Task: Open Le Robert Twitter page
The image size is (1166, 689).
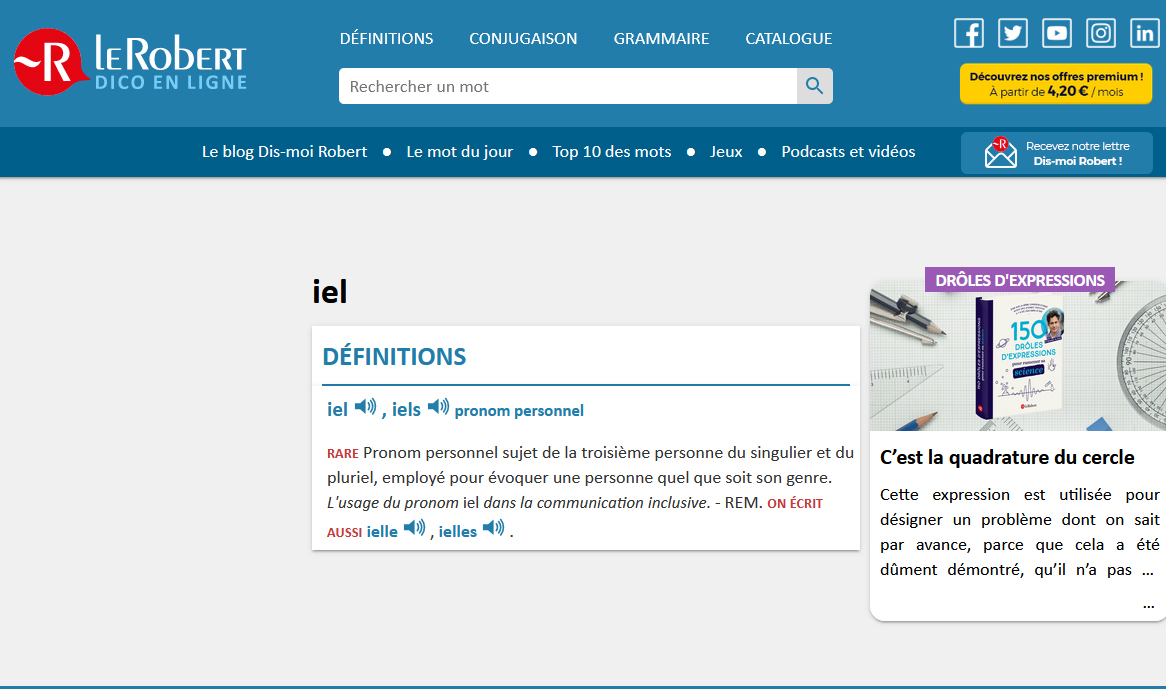Action: coord(1013,33)
